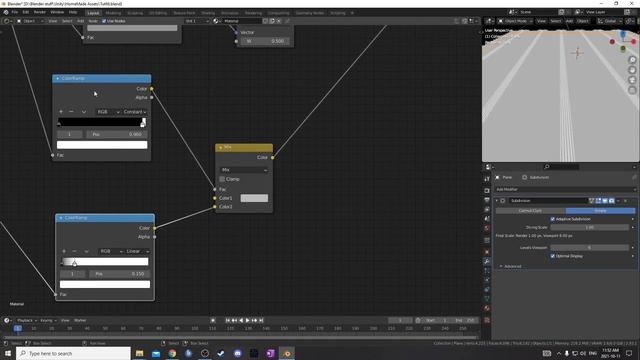Switch to the Layout workspace tab
640x360 pixels.
point(93,13)
